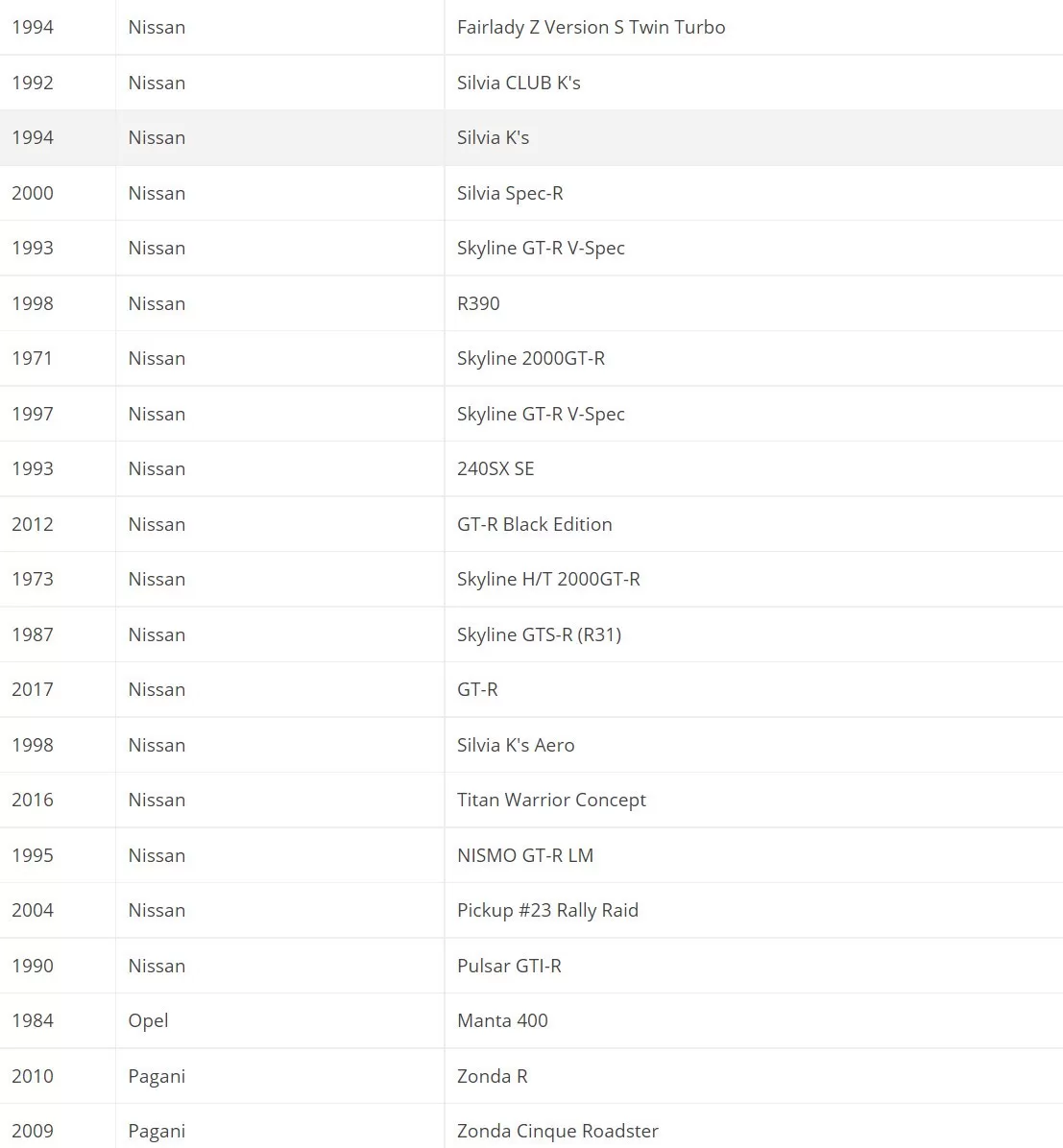
Task: Select the Titan Warrior Concept row
Action: tap(531, 801)
